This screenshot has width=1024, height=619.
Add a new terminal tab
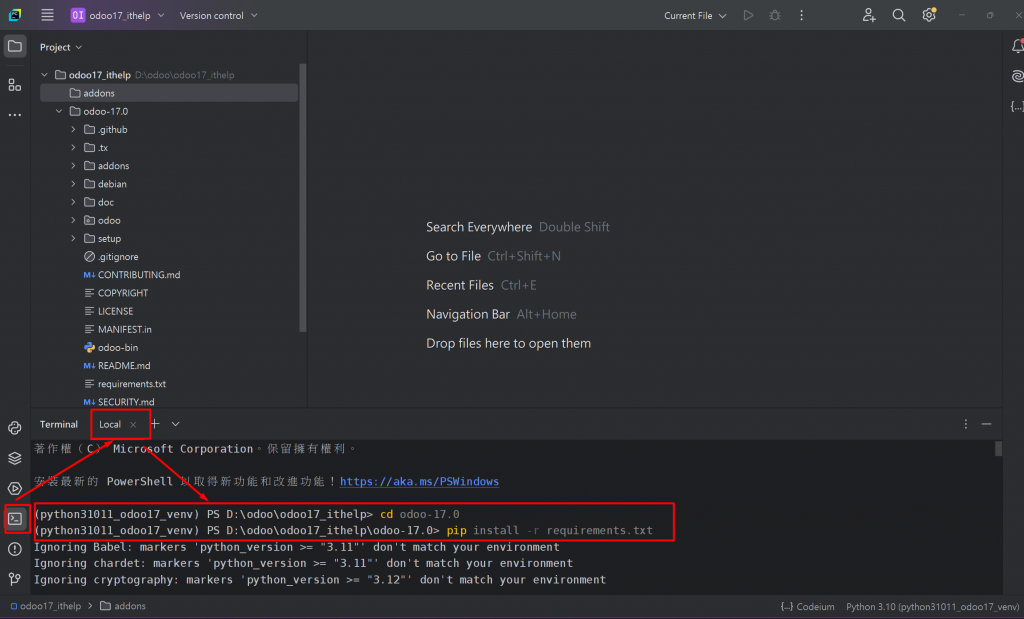click(x=155, y=424)
